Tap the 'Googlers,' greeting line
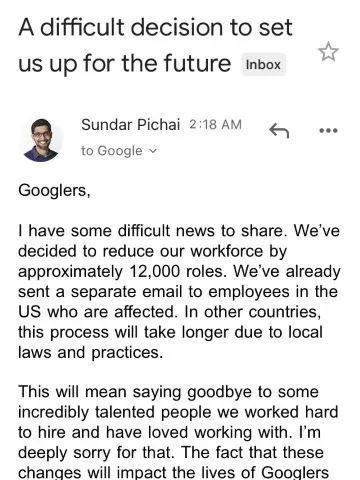 (54, 191)
